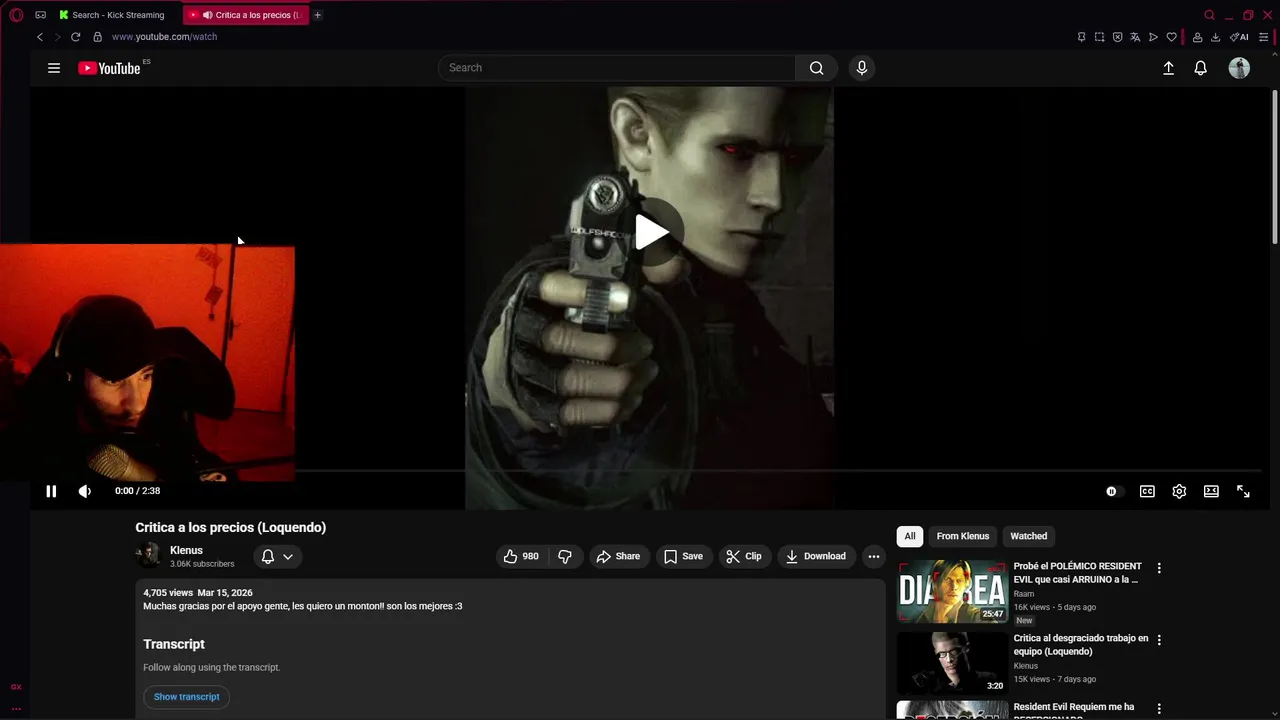Toggle closed captions CC button
Image resolution: width=1280 pixels, height=720 pixels.
pyautogui.click(x=1147, y=491)
